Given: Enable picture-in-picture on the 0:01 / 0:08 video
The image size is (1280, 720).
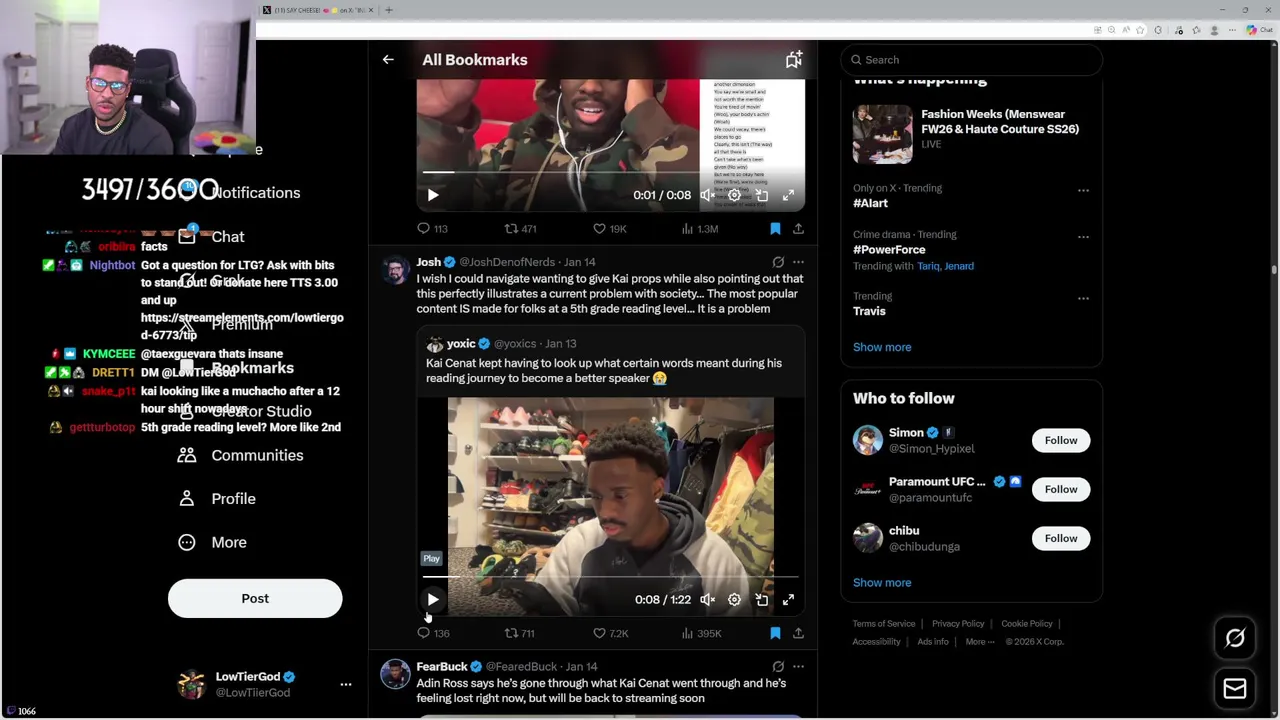Looking at the screenshot, I should coord(762,196).
